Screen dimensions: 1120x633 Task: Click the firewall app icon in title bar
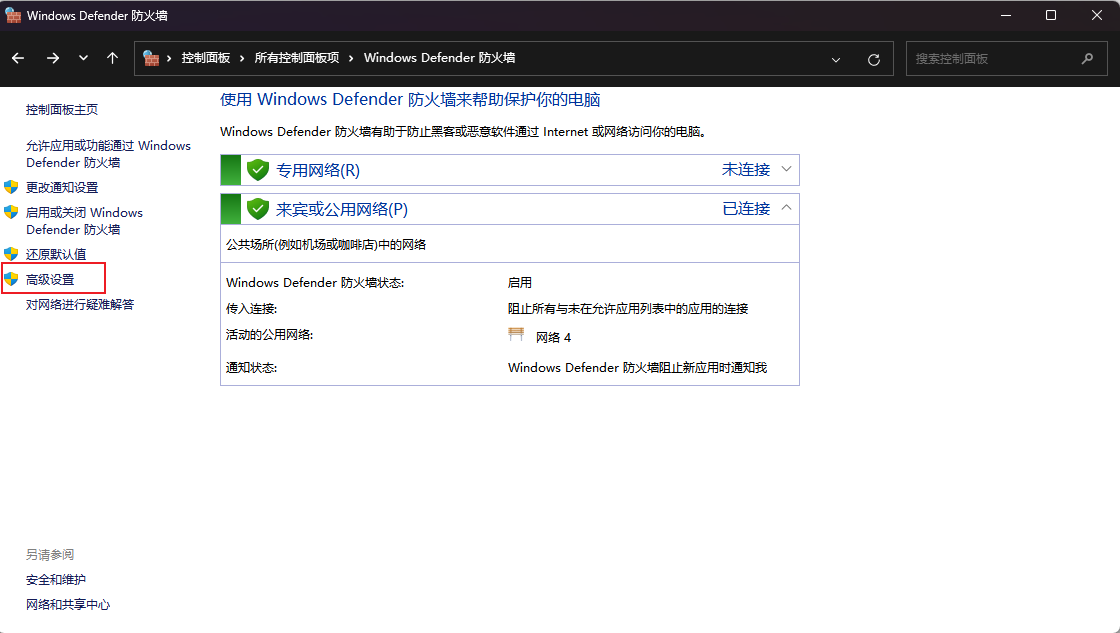point(13,15)
